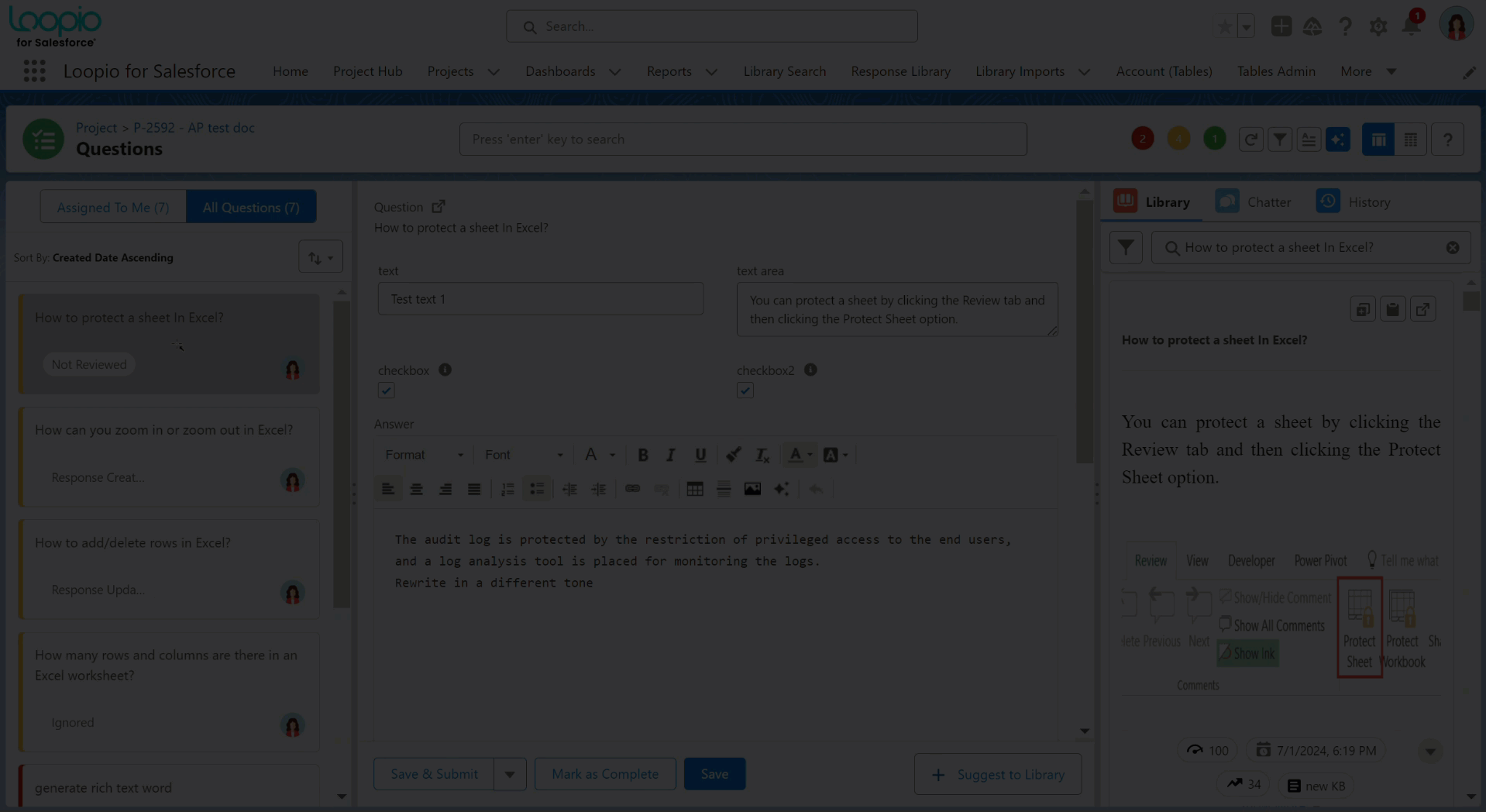Click the remove format icon

coord(762,455)
